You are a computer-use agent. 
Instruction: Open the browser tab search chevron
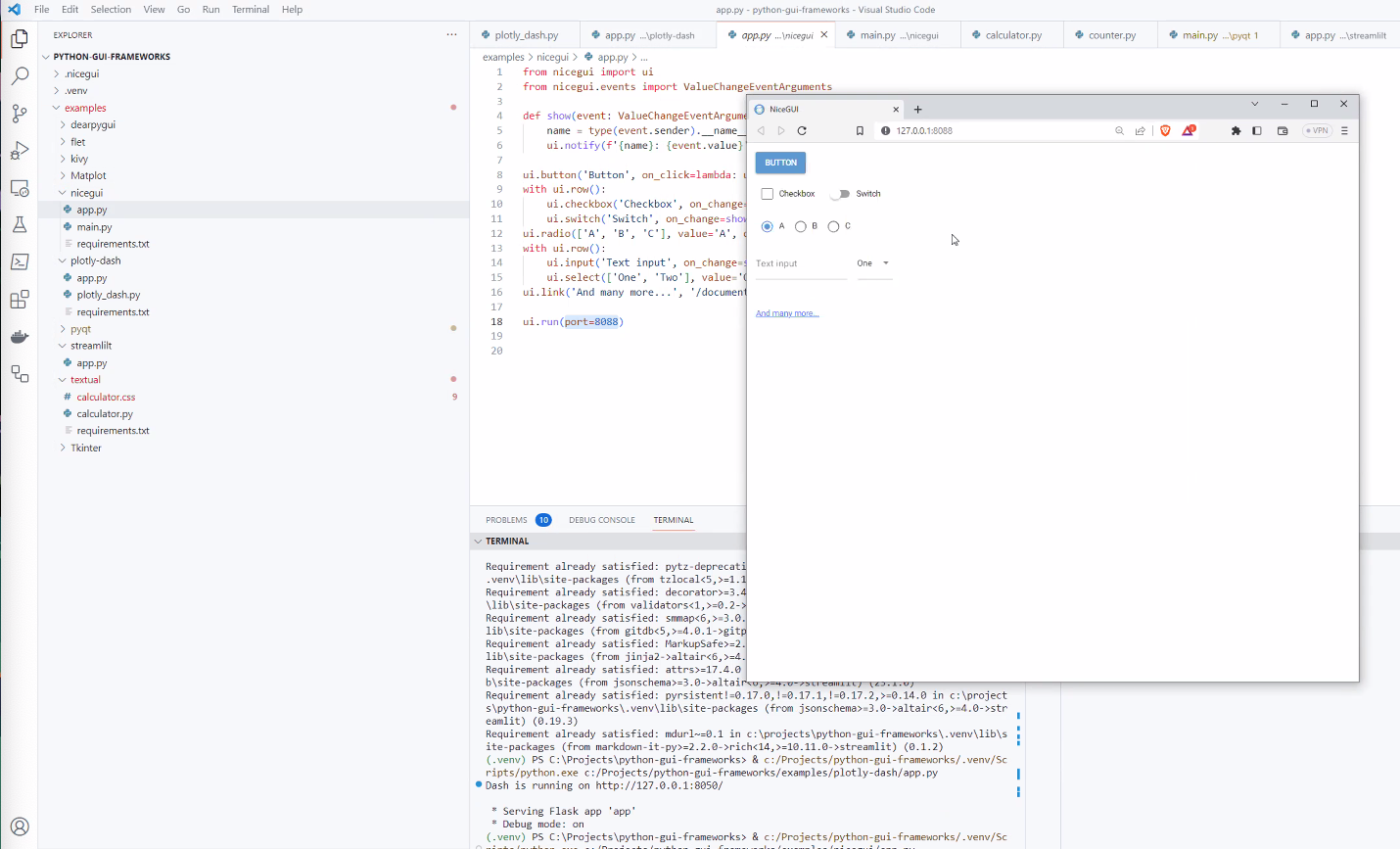[x=1254, y=104]
